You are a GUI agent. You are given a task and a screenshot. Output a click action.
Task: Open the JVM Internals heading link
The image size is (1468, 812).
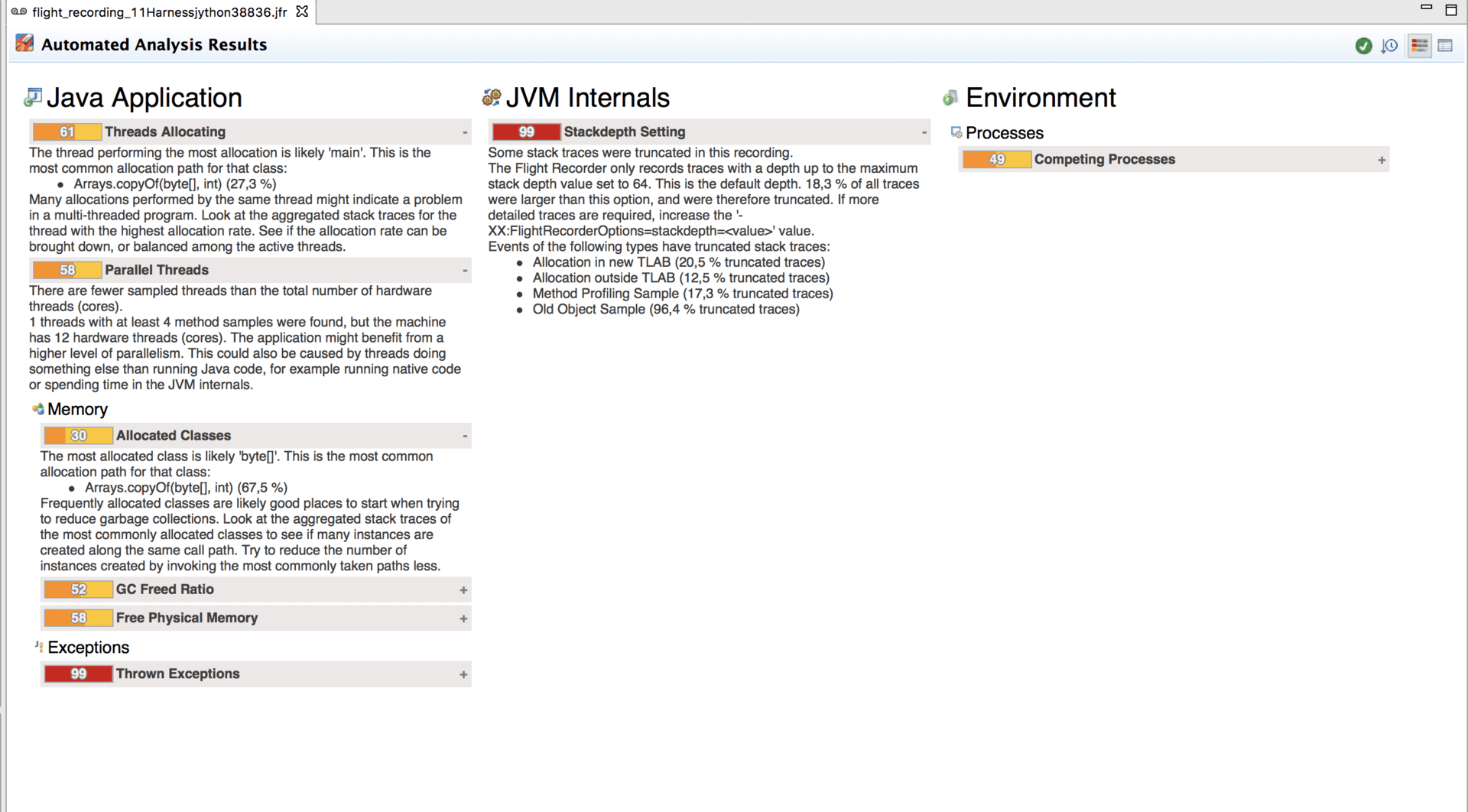[587, 98]
